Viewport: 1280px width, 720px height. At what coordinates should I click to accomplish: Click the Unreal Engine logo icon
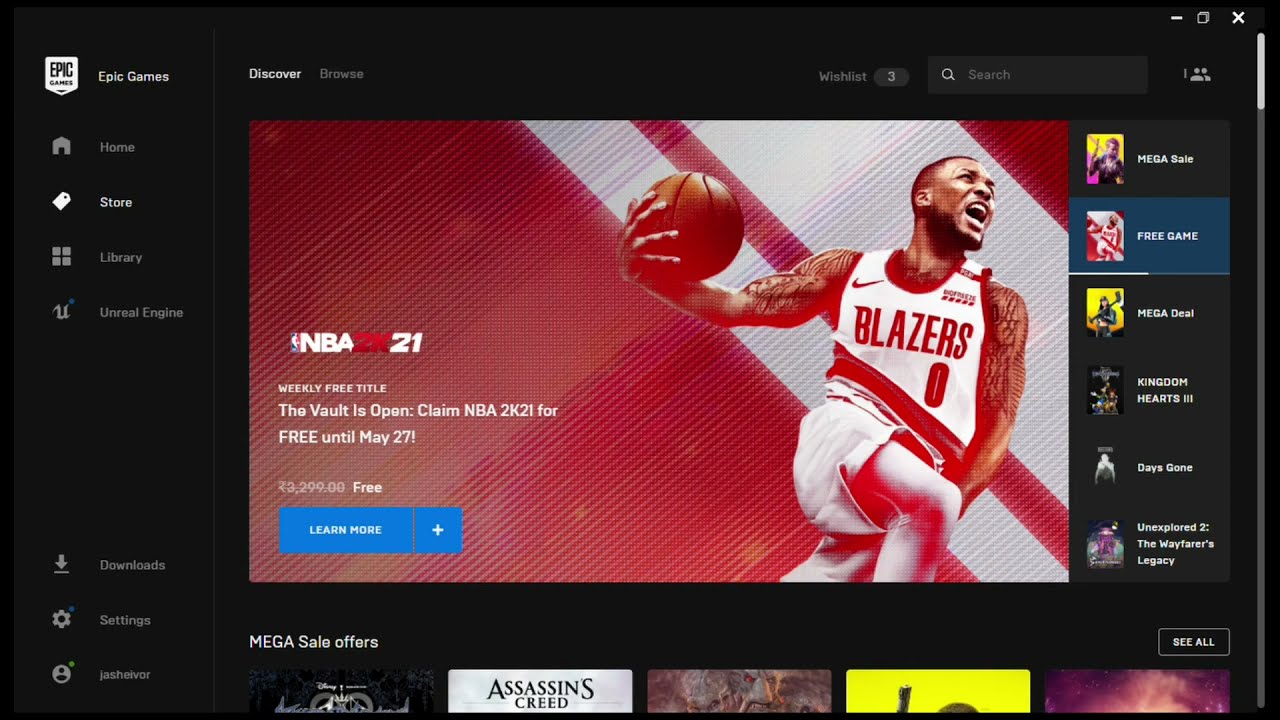click(62, 312)
